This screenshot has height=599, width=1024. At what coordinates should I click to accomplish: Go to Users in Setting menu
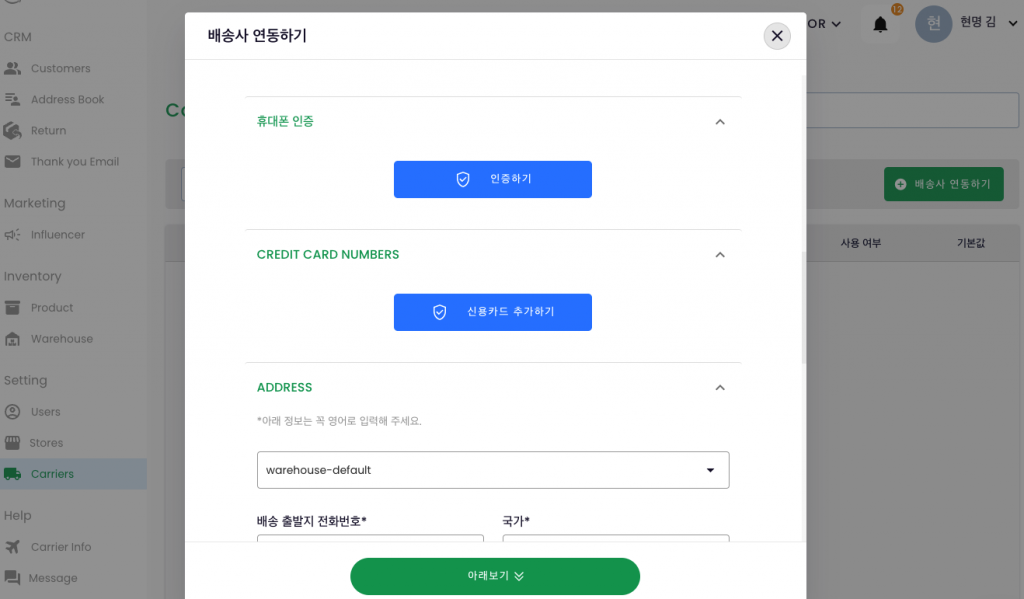45,412
